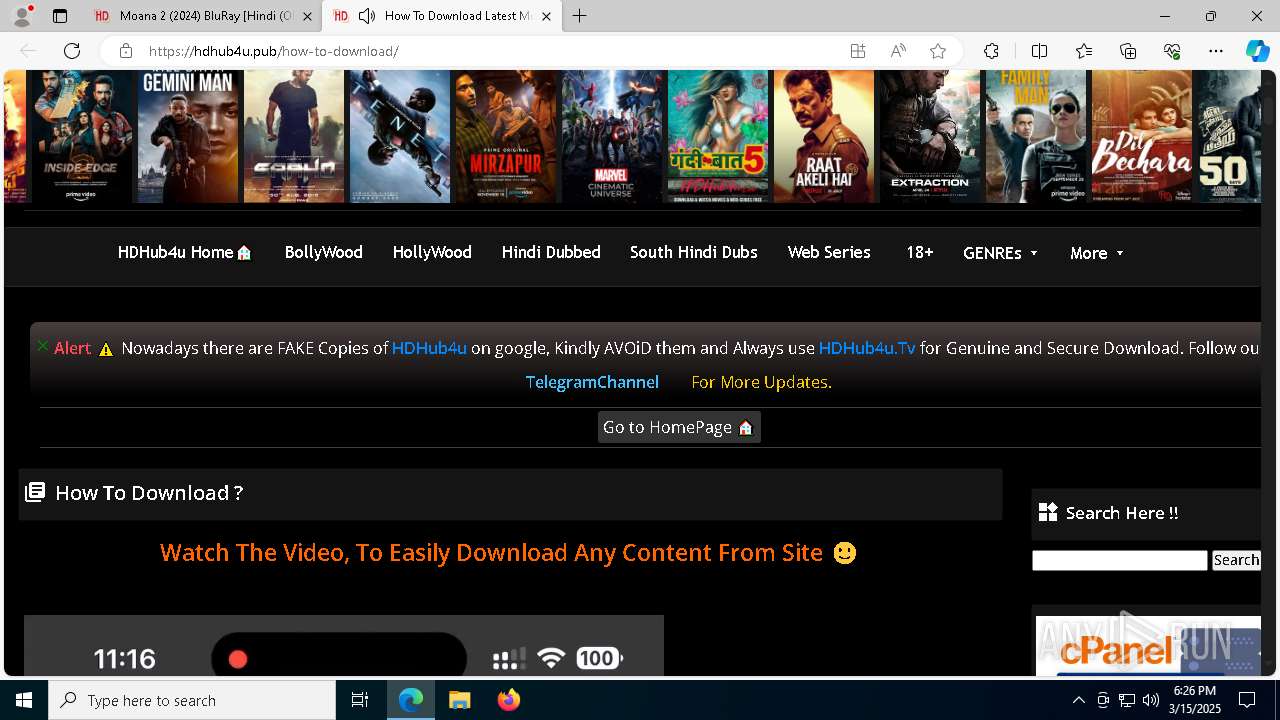Screen dimensions: 1280x720
Task: Open the taskbar clock and date
Action: click(x=1196, y=700)
